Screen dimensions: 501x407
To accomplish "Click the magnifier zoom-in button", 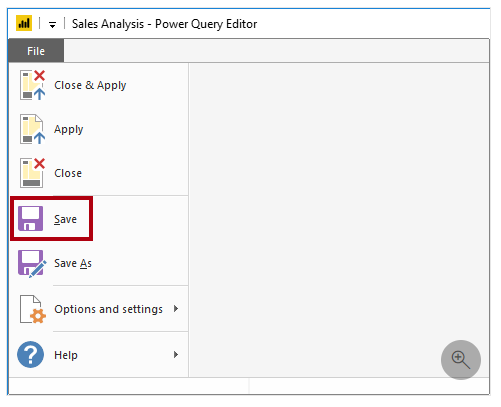I will 461,360.
